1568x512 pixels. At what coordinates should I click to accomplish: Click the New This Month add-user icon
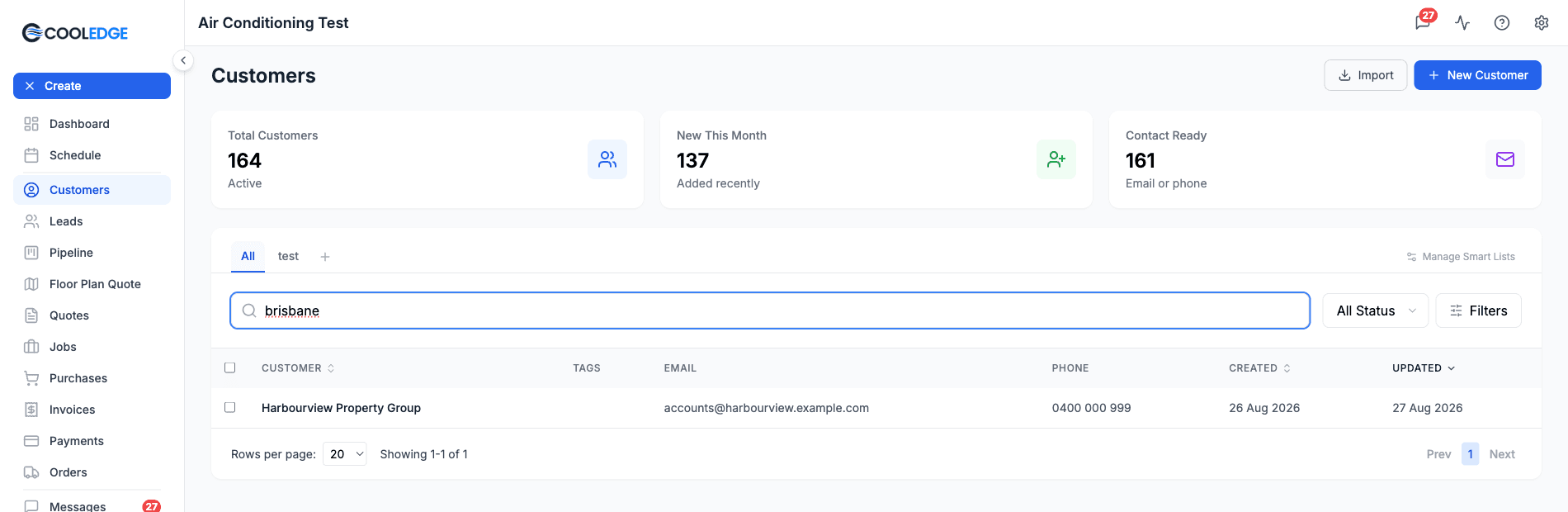pos(1056,159)
